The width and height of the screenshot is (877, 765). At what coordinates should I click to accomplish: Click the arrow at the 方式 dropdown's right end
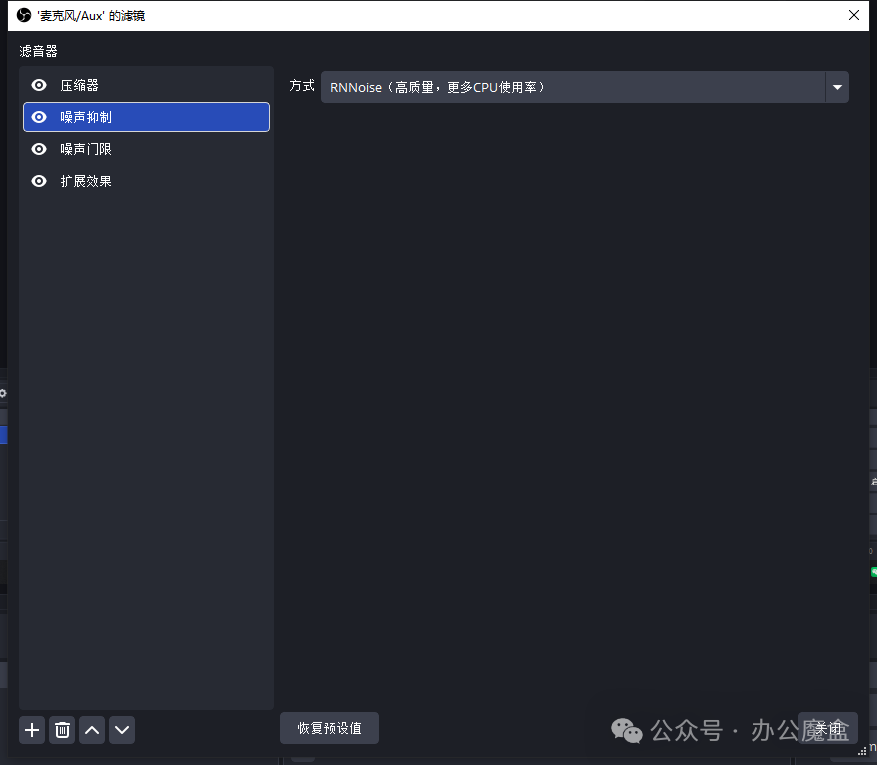pos(836,87)
